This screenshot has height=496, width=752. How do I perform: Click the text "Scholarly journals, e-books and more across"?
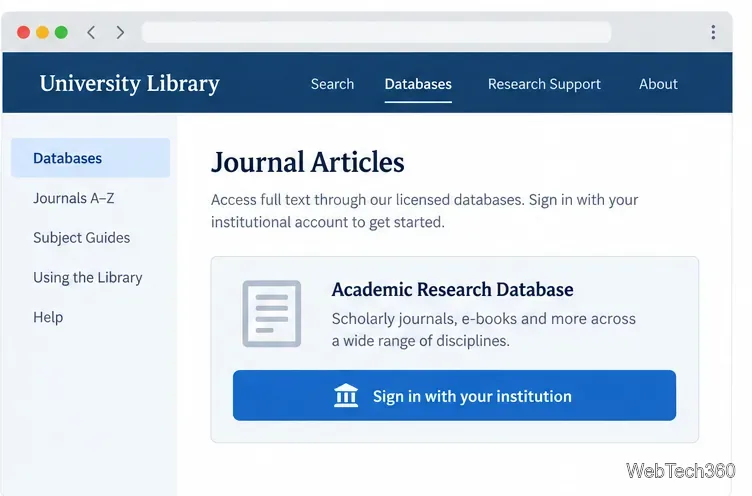click(483, 319)
